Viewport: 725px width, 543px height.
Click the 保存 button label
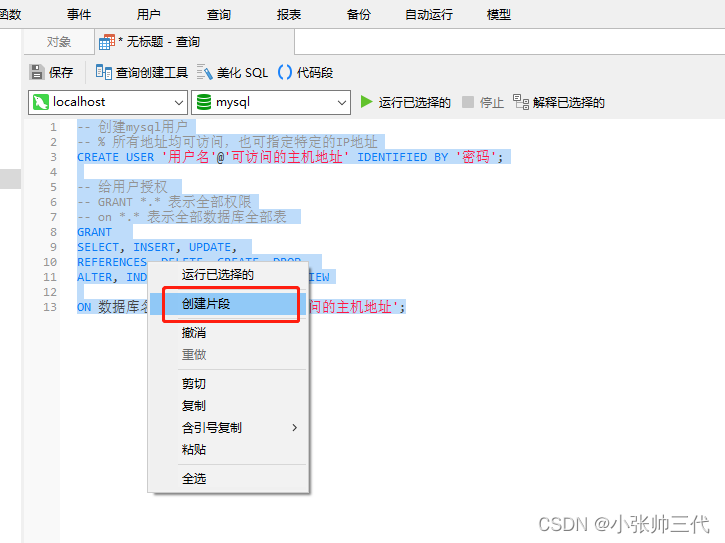(61, 73)
